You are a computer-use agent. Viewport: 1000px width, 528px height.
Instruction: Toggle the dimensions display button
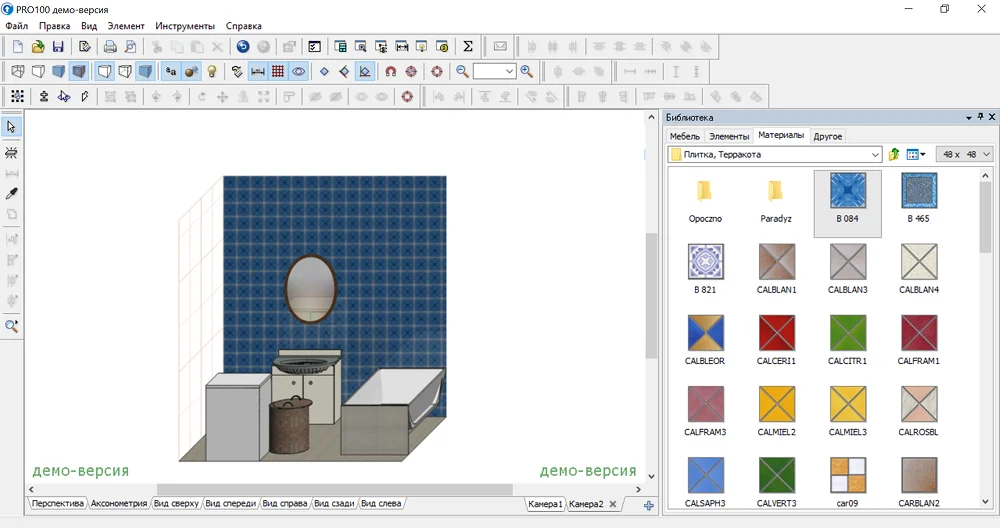click(x=257, y=72)
